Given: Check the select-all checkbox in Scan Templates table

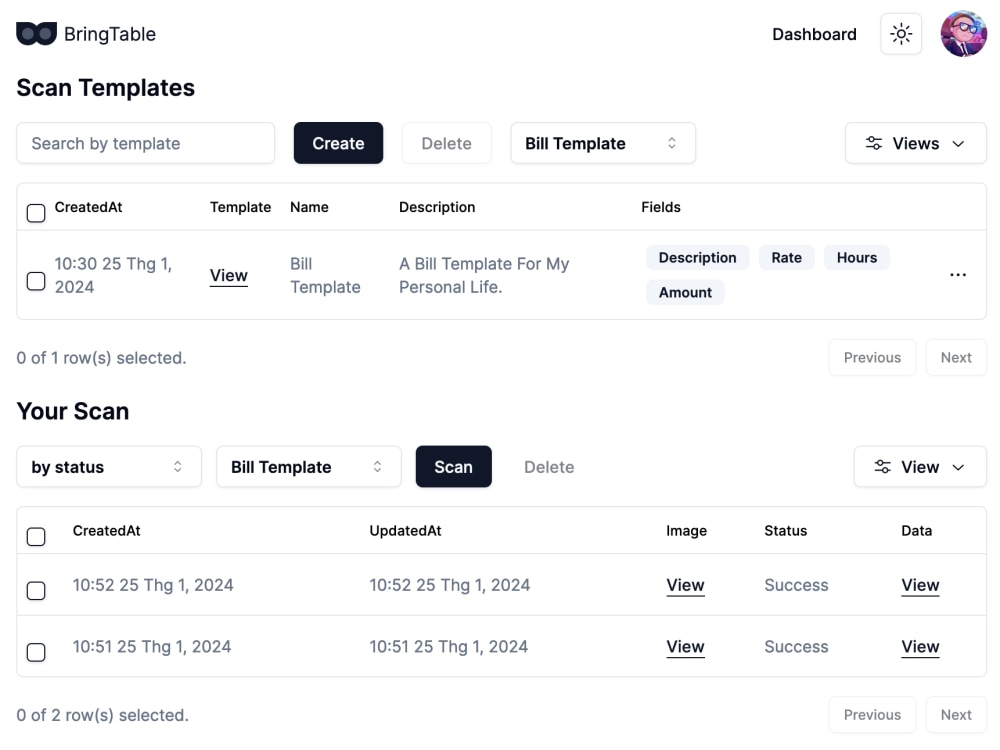Looking at the screenshot, I should coord(36,212).
